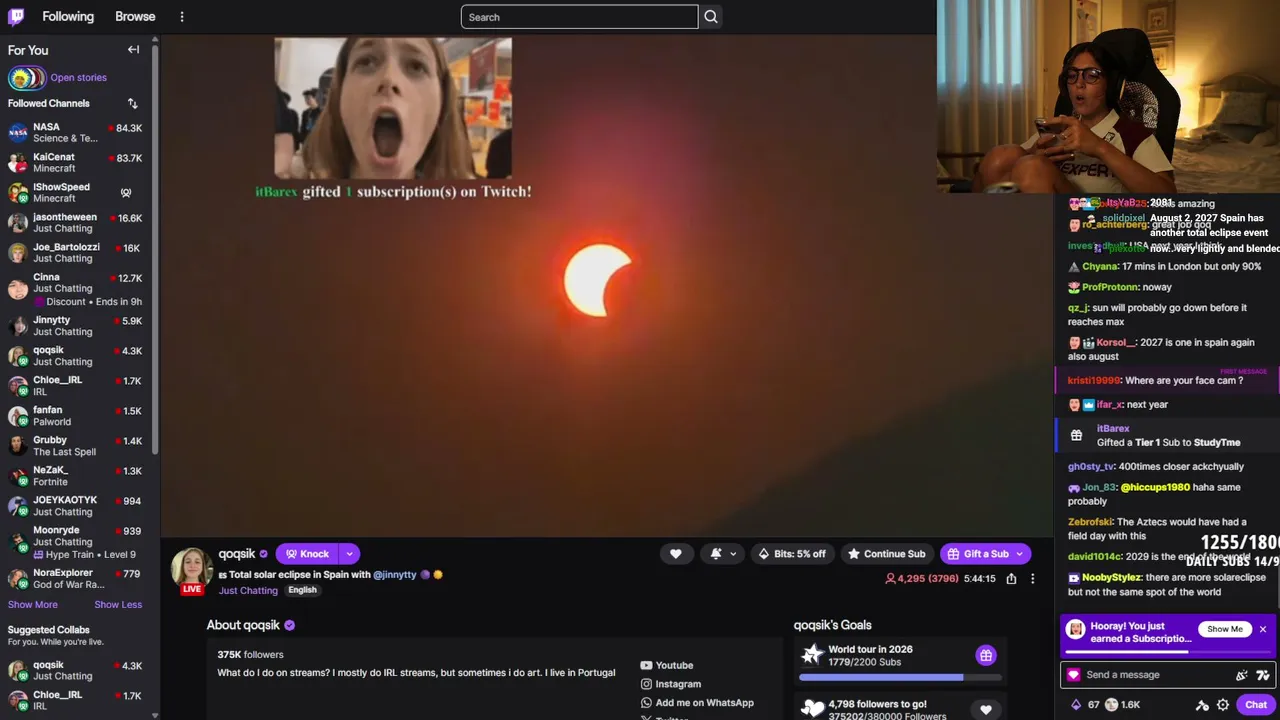Open the Cinna channel in the sidebar
Screen dimensions: 1280x720
tap(75, 289)
